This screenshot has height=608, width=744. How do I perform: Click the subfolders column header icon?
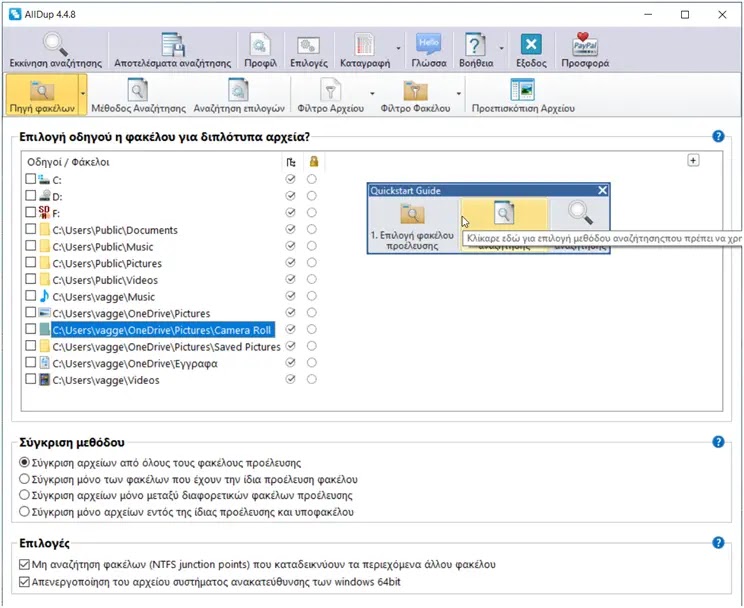point(291,162)
